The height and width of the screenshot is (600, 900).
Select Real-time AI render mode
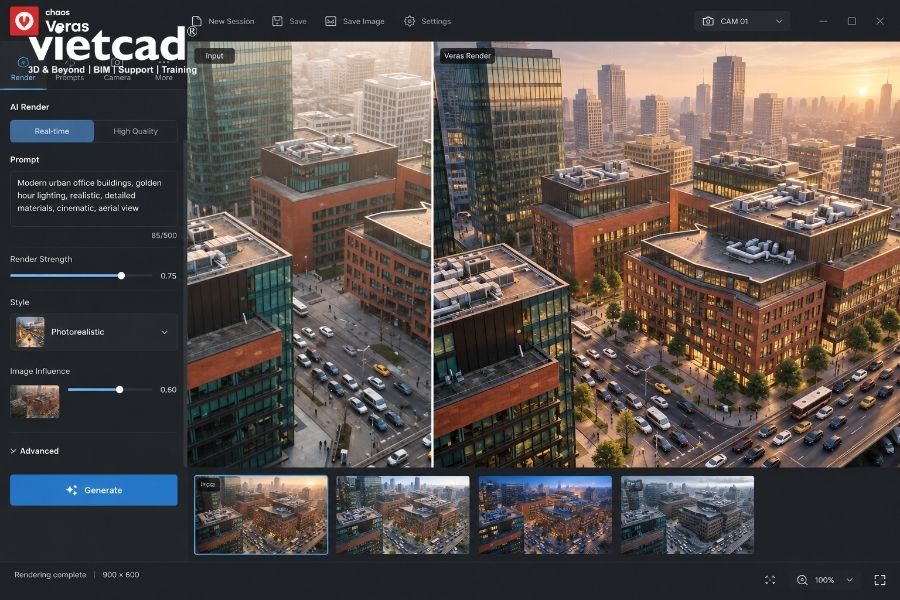pos(52,131)
